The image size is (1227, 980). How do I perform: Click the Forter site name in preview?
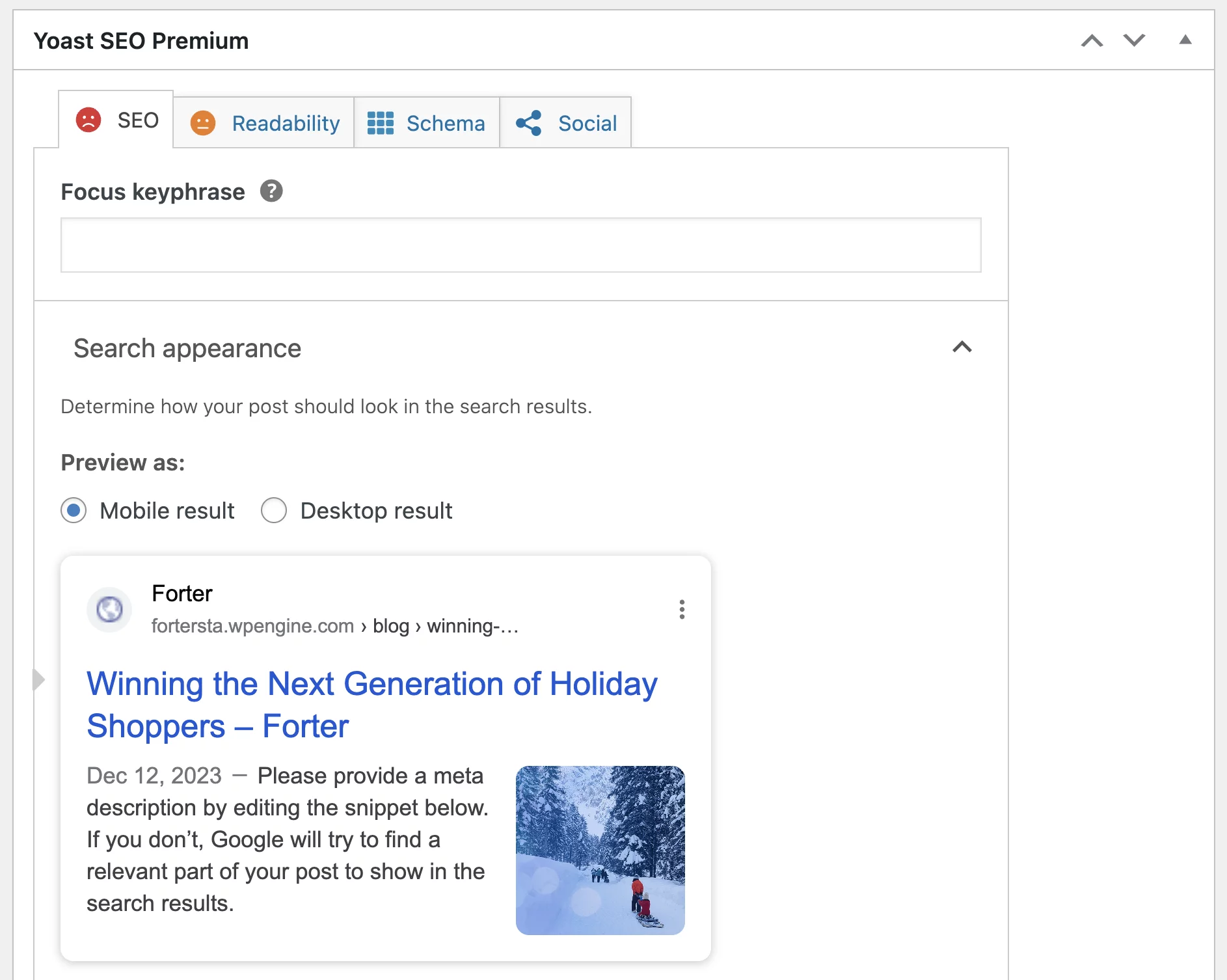pyautogui.click(x=182, y=593)
